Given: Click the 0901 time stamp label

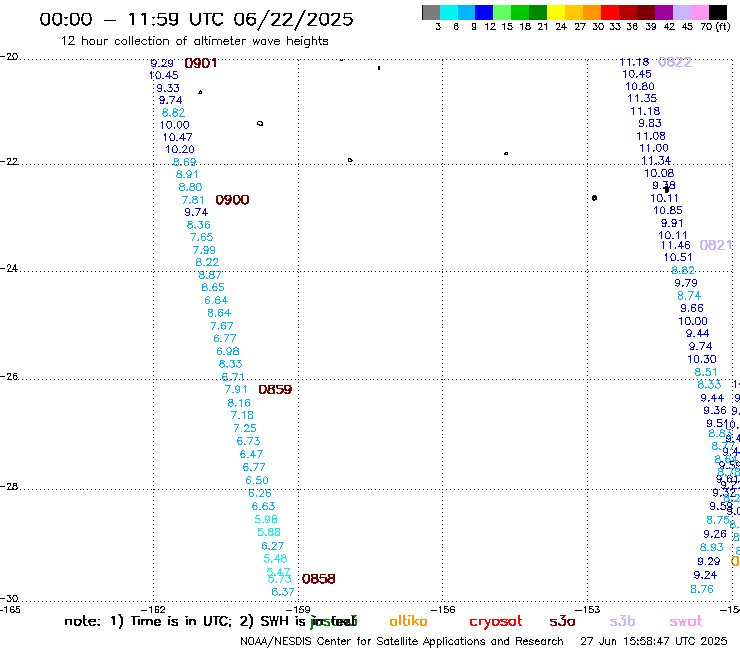Looking at the screenshot, I should point(201,63).
